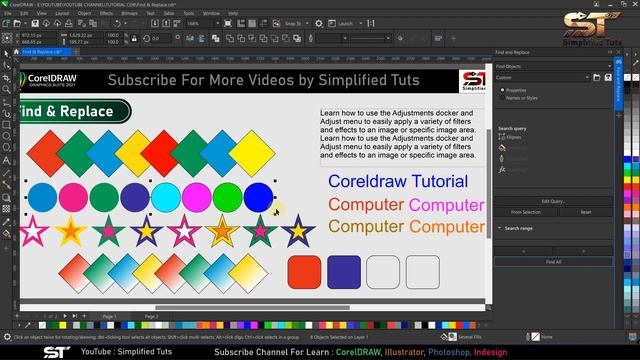Click the From Selection button
The height and width of the screenshot is (360, 640).
pyautogui.click(x=526, y=212)
